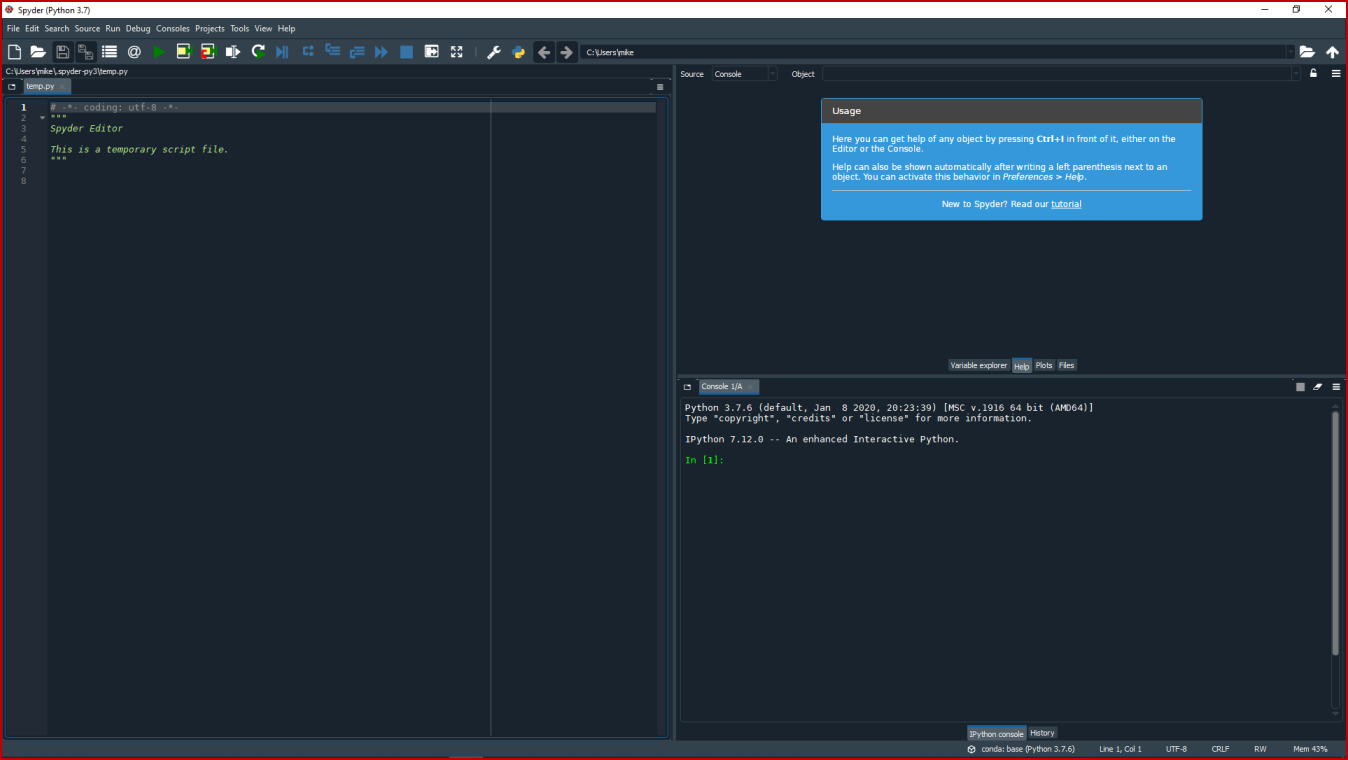Image resolution: width=1348 pixels, height=760 pixels.
Task: Maximize the current pane
Action: 432,52
